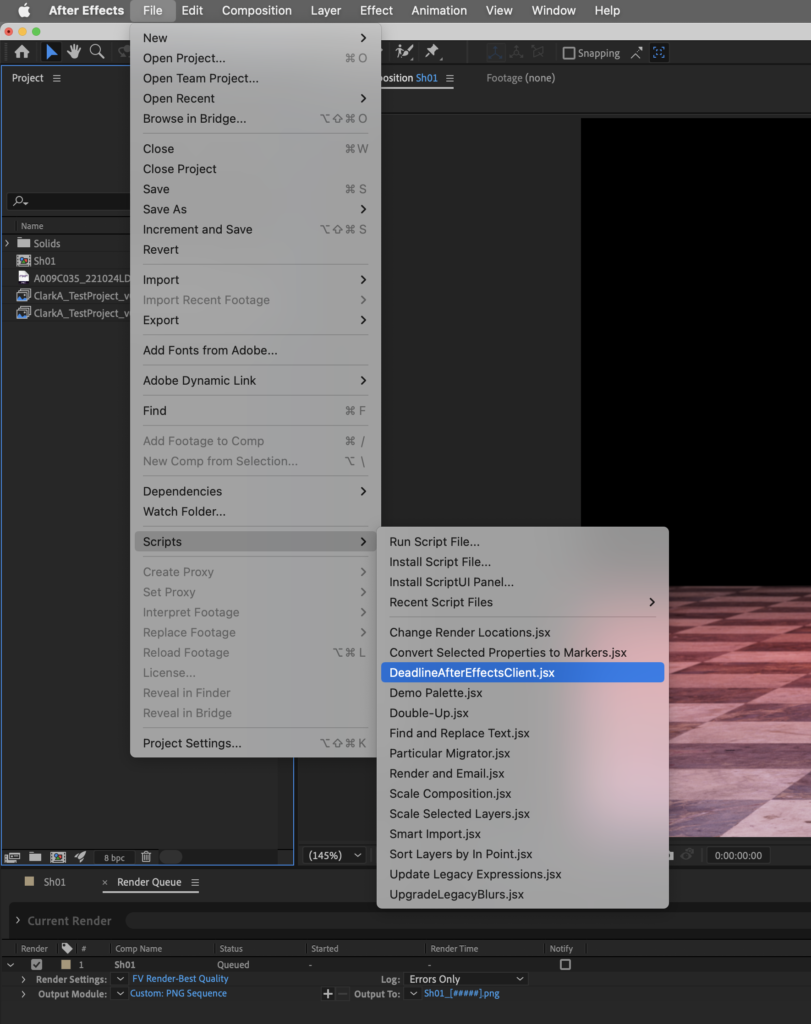Open FV Render-Best Quality settings link
The height and width of the screenshot is (1024, 811).
180,979
